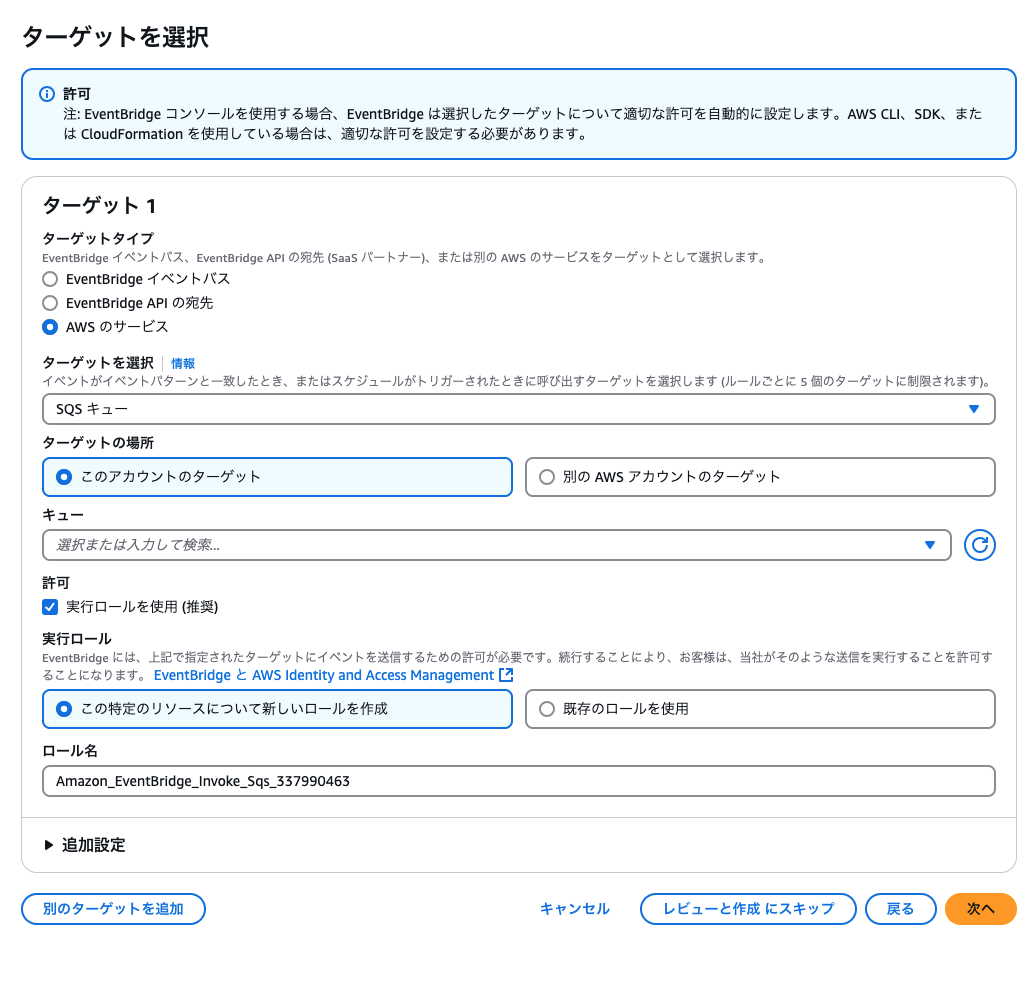Click the 実行ロール section label
This screenshot has width=1030, height=992.
pos(77,639)
